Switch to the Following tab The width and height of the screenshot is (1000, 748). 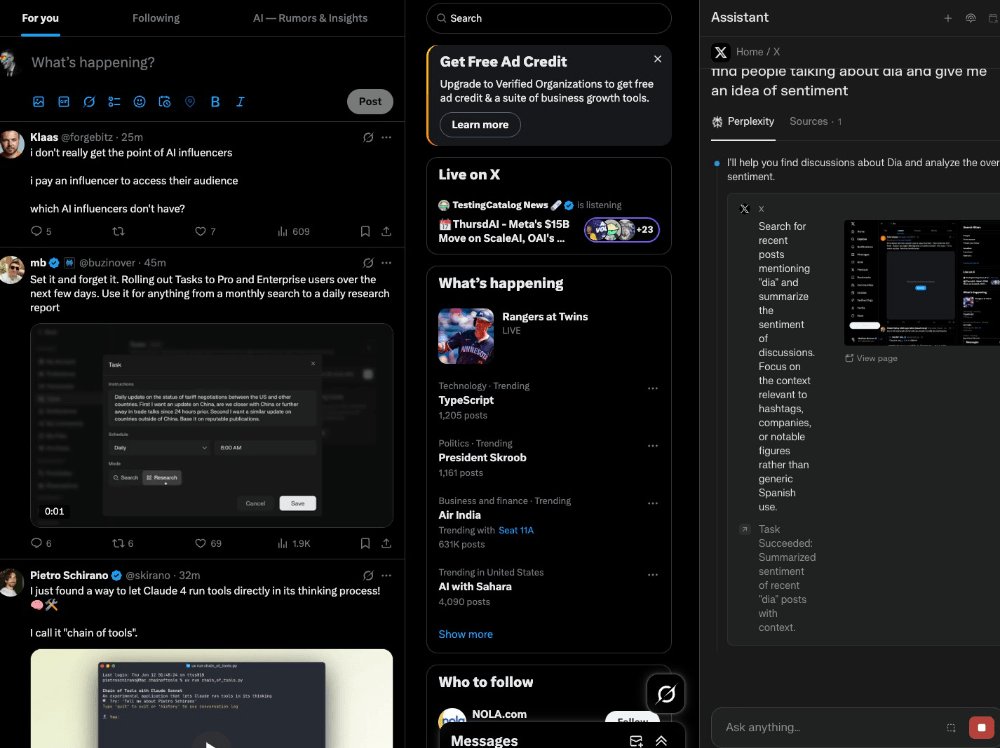[x=156, y=18]
